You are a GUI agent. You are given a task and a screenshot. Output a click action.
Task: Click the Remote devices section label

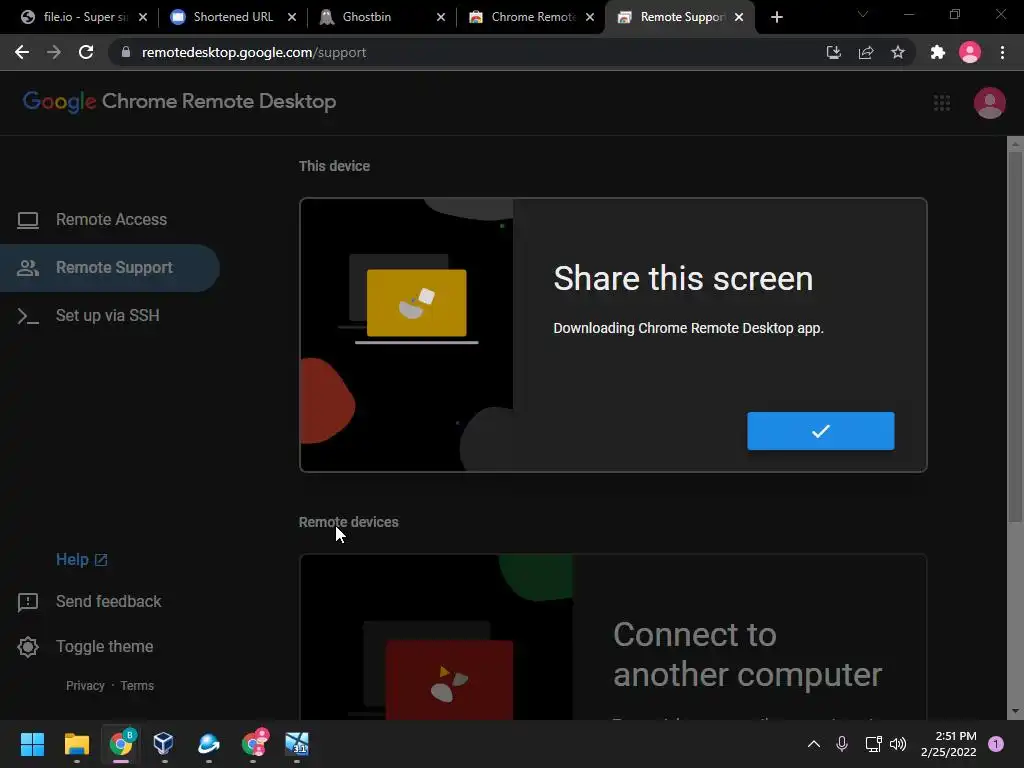pos(348,522)
